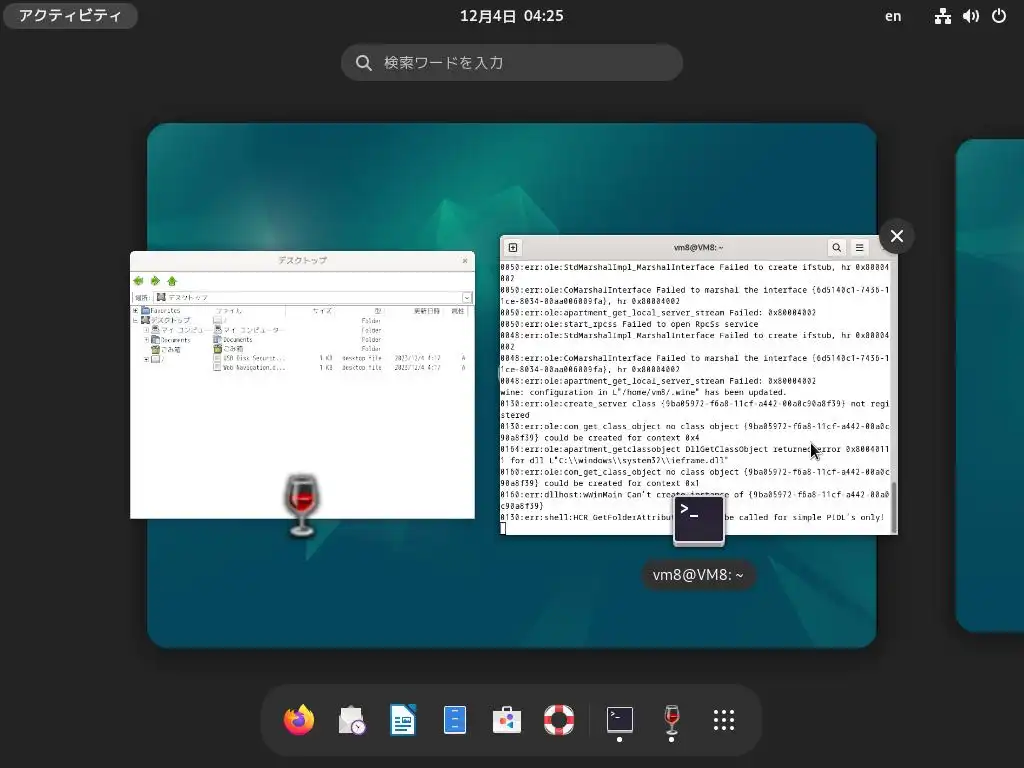
Task: Launch Firefox from the dash
Action: coord(299,720)
